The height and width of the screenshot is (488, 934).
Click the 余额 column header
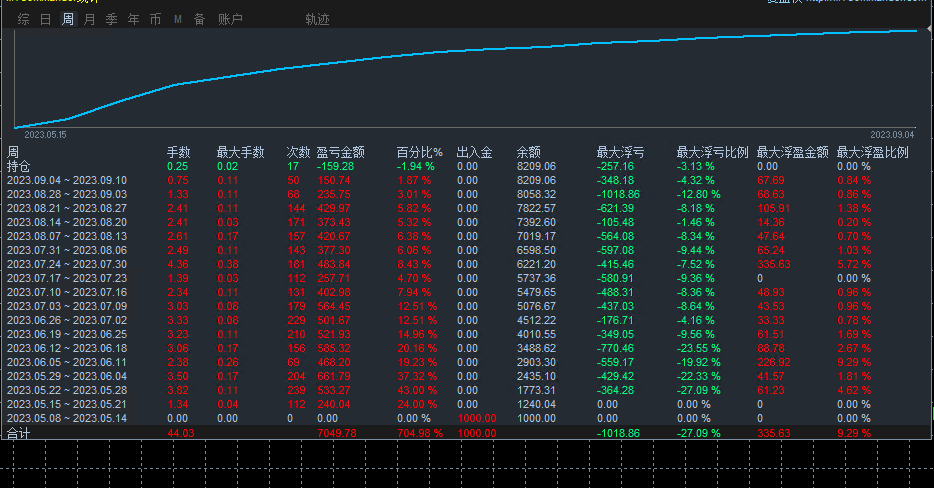[x=528, y=152]
